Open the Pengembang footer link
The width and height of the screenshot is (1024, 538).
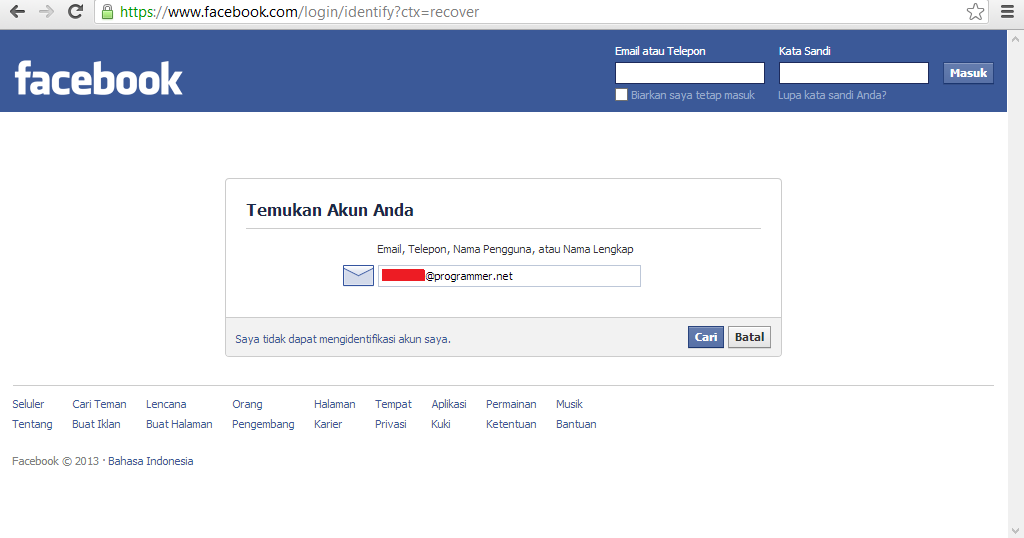click(263, 424)
